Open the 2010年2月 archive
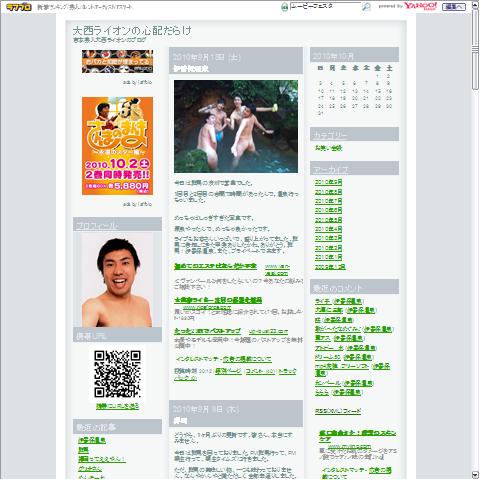This screenshot has height=480, width=480. click(x=328, y=248)
